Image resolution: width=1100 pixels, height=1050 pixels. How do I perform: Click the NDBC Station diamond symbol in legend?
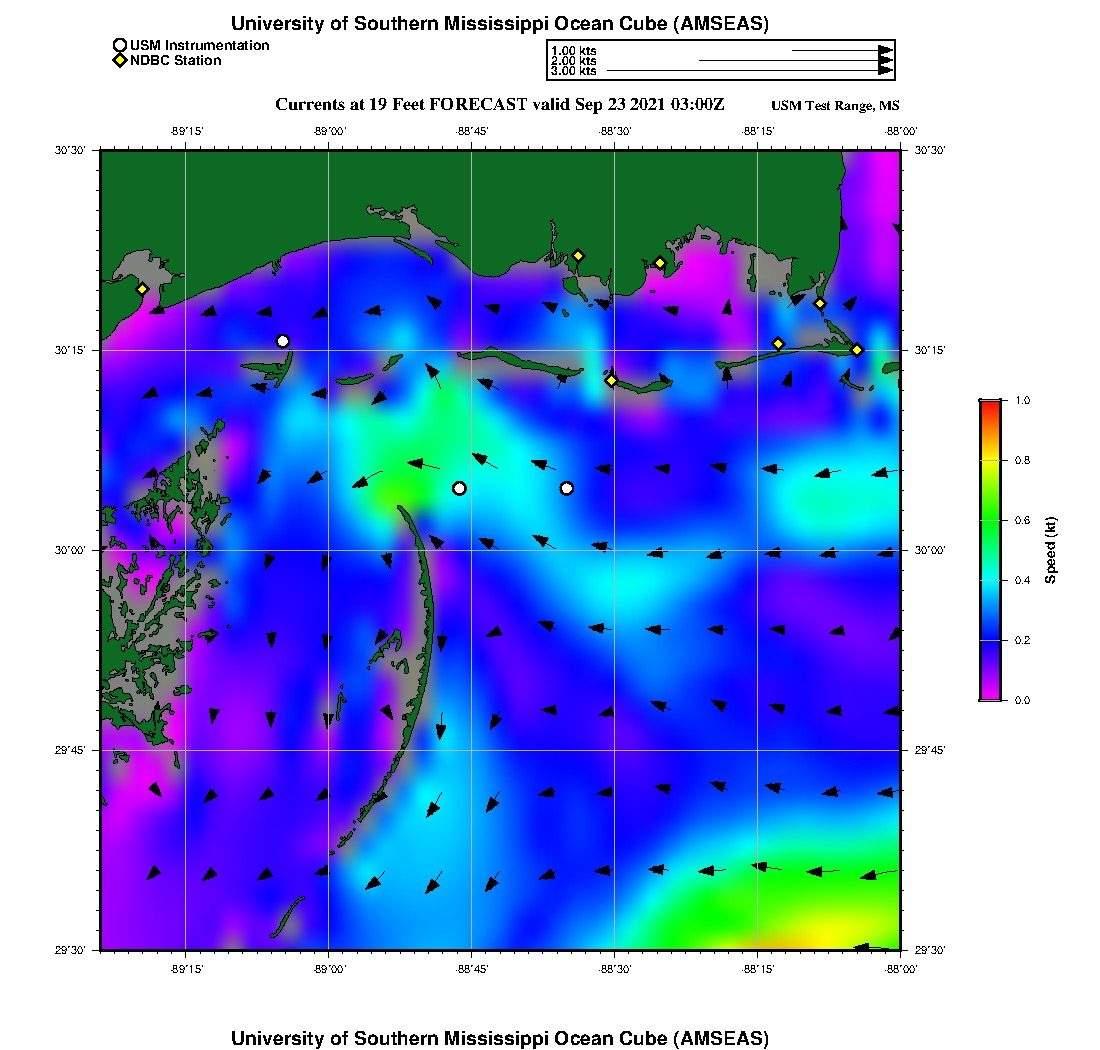120,60
